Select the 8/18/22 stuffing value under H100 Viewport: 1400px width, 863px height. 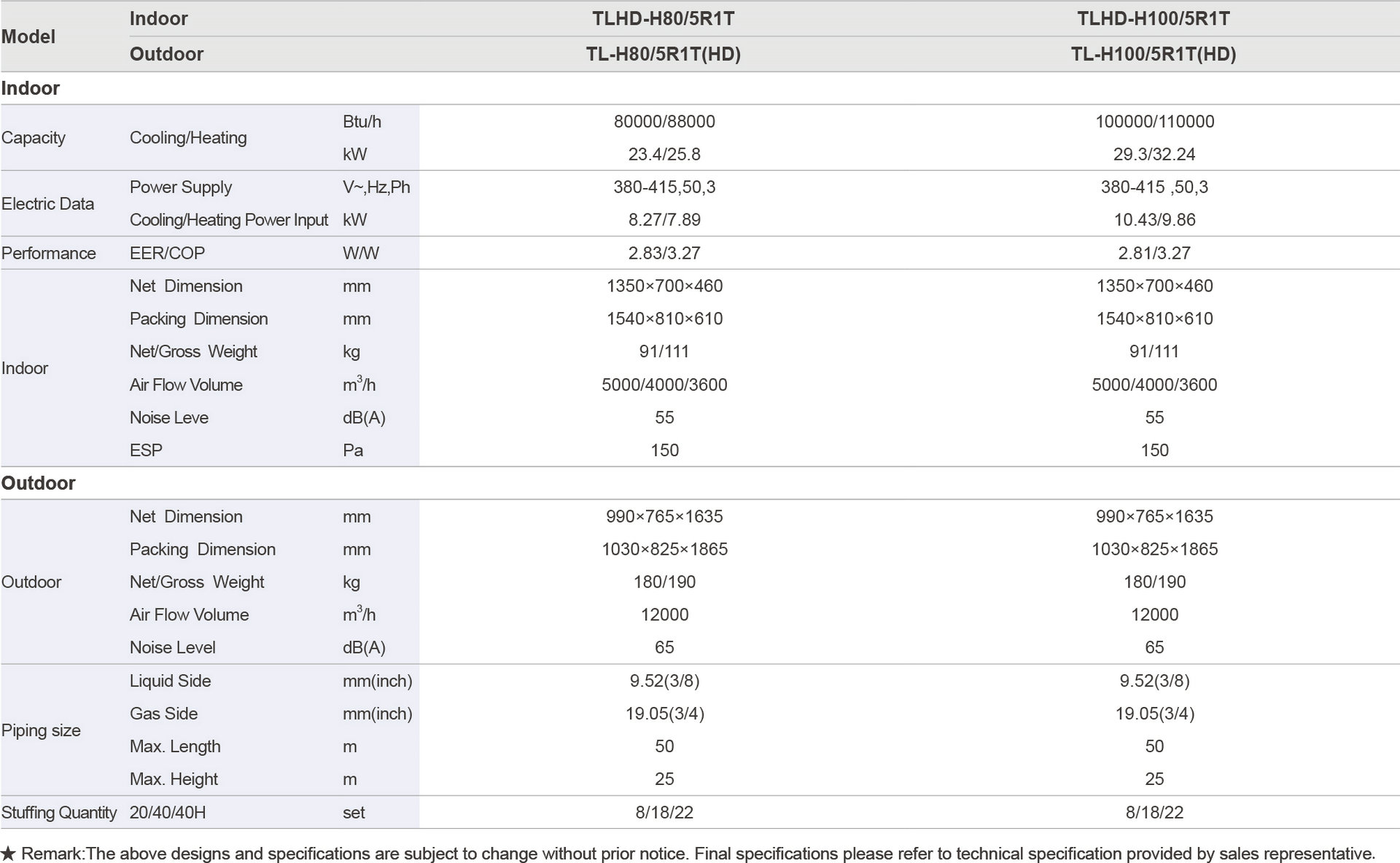tap(1154, 813)
